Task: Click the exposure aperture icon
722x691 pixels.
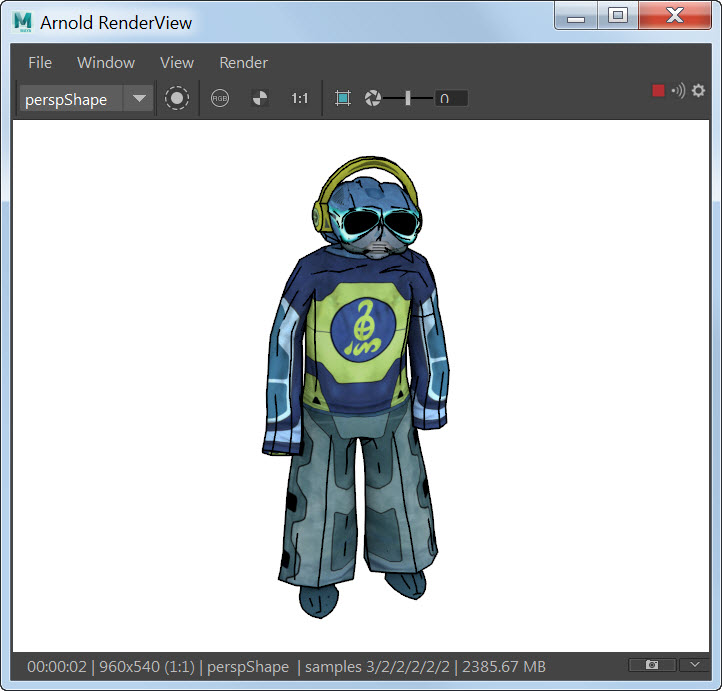Action: 373,99
